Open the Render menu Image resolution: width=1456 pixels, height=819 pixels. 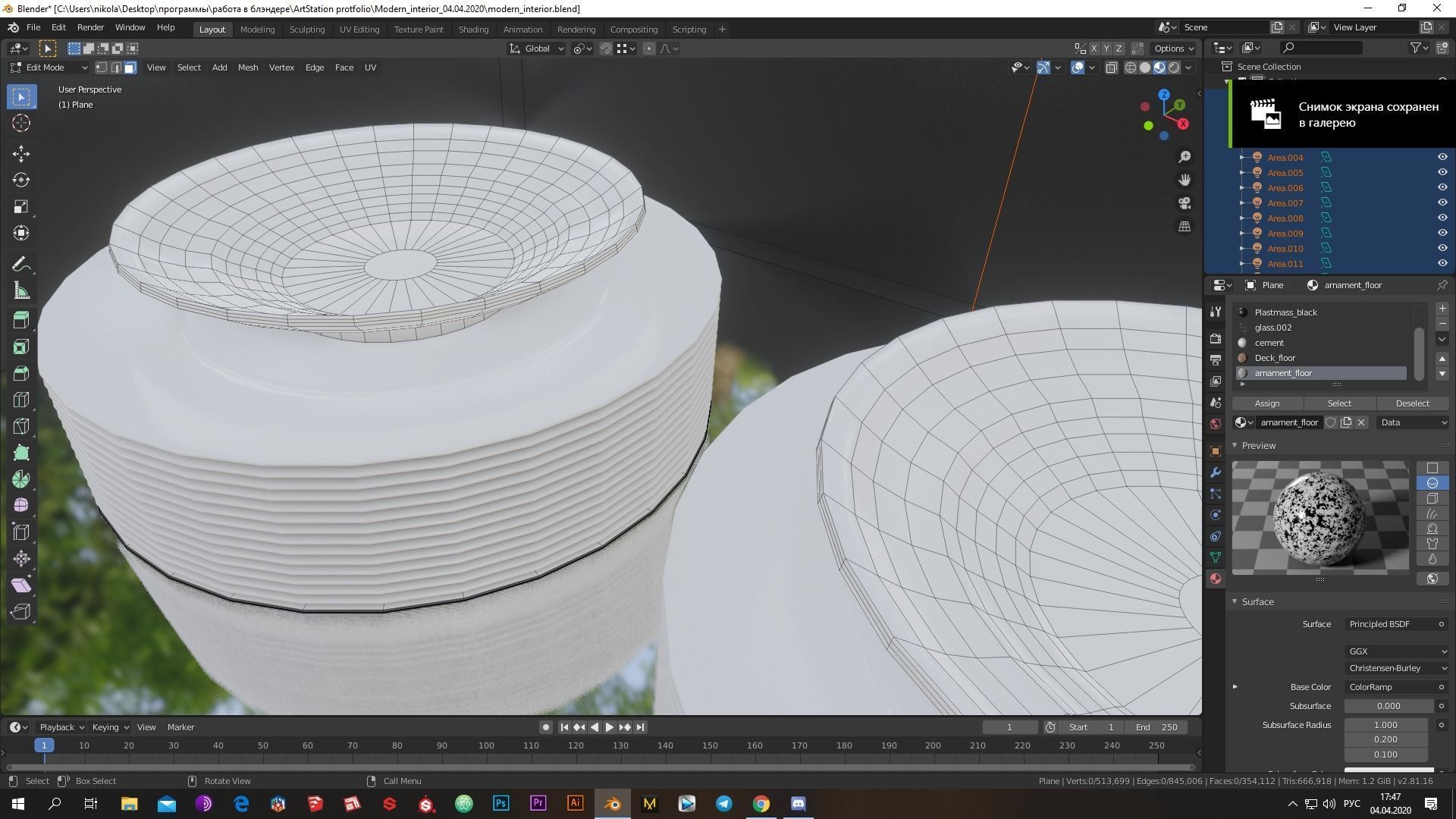pos(90,27)
